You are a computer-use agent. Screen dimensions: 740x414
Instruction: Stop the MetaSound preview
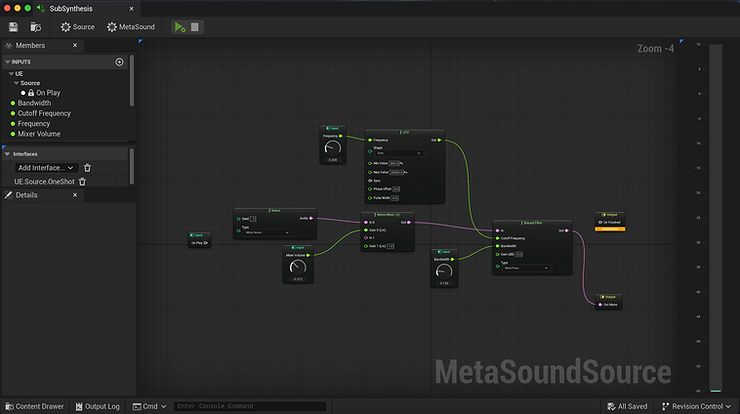194,27
